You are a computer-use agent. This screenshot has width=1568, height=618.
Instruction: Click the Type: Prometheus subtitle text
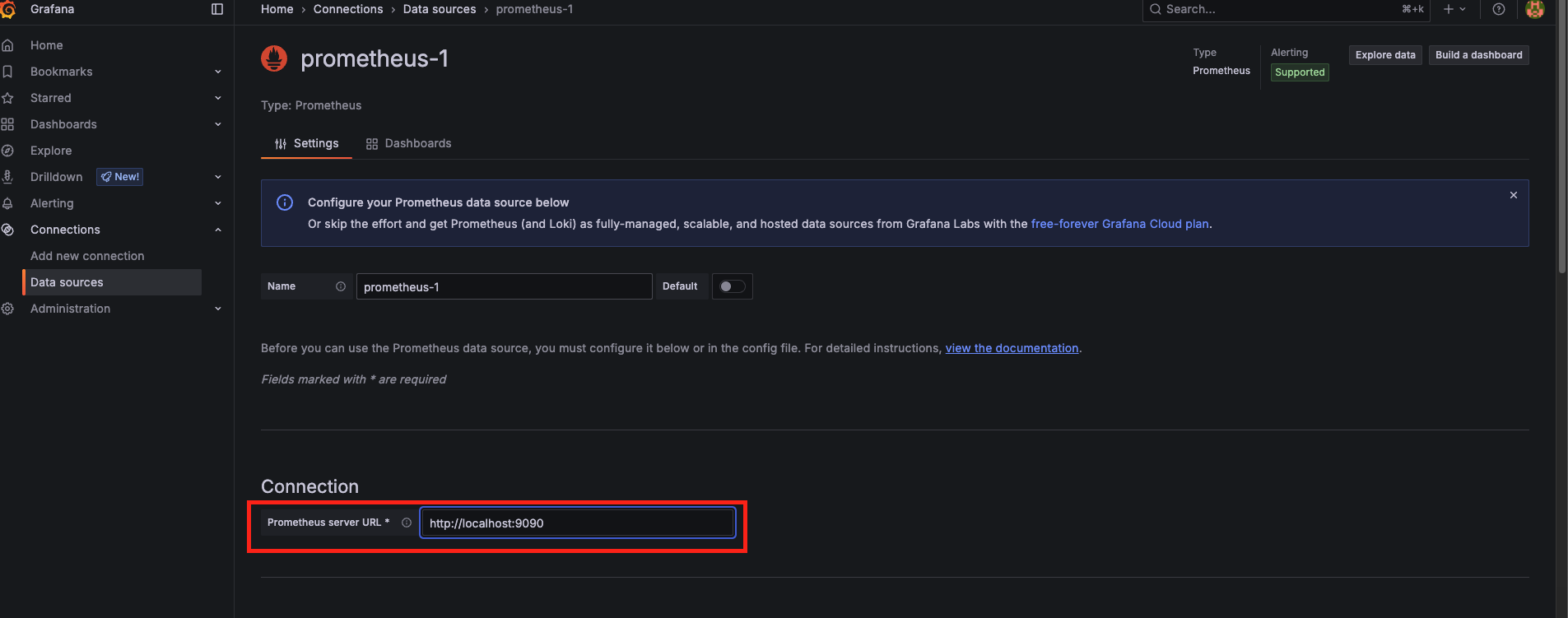[311, 105]
